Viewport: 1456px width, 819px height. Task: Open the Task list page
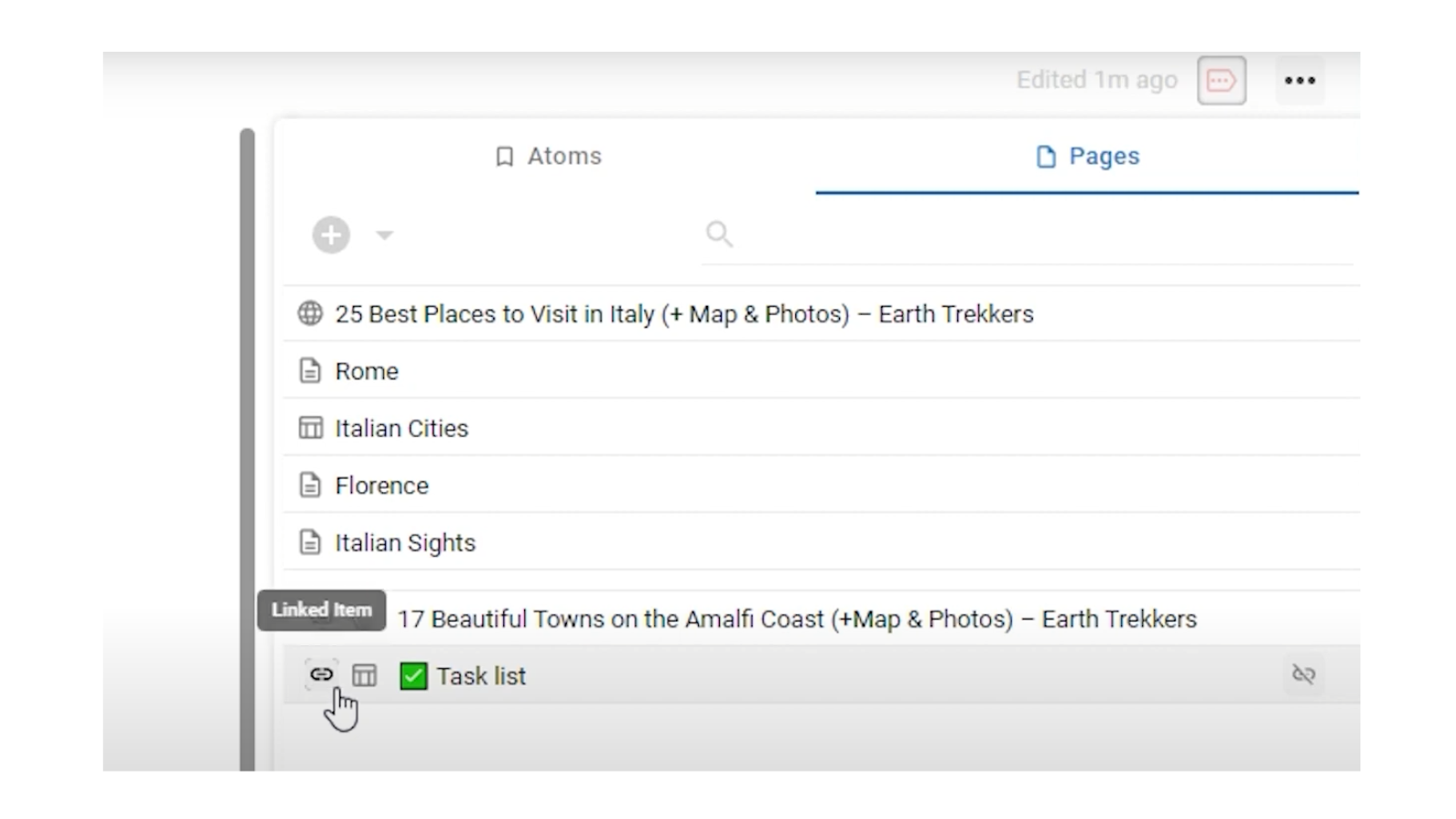pos(480,676)
